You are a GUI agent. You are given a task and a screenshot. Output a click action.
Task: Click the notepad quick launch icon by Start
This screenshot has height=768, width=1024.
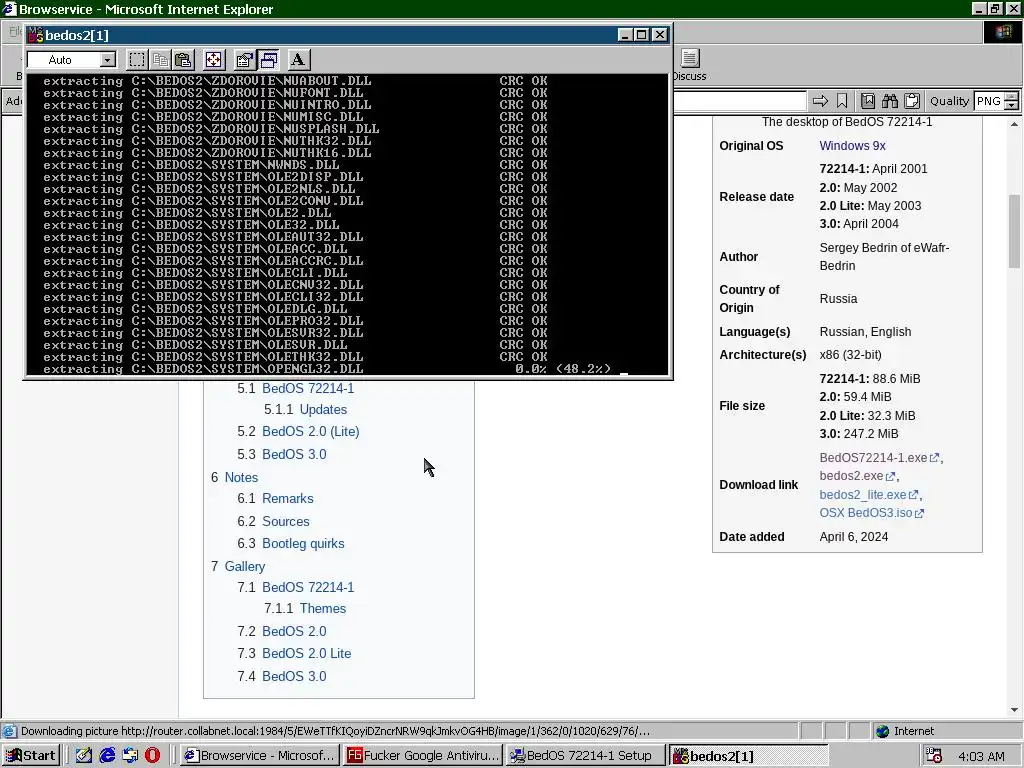pyautogui.click(x=84, y=756)
